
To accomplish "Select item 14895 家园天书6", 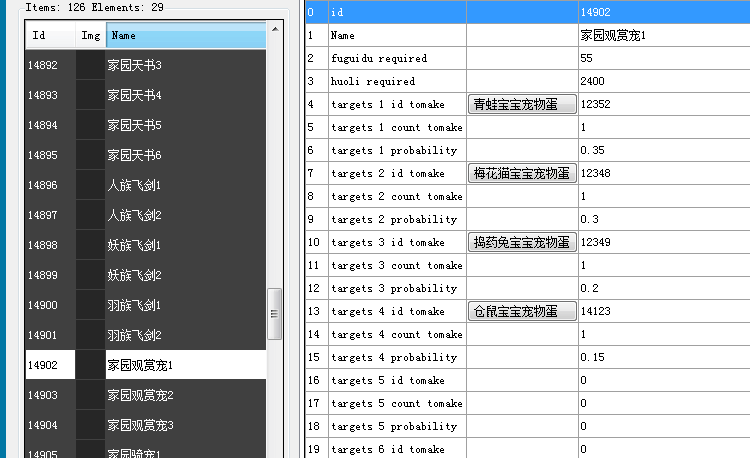I will pyautogui.click(x=146, y=155).
